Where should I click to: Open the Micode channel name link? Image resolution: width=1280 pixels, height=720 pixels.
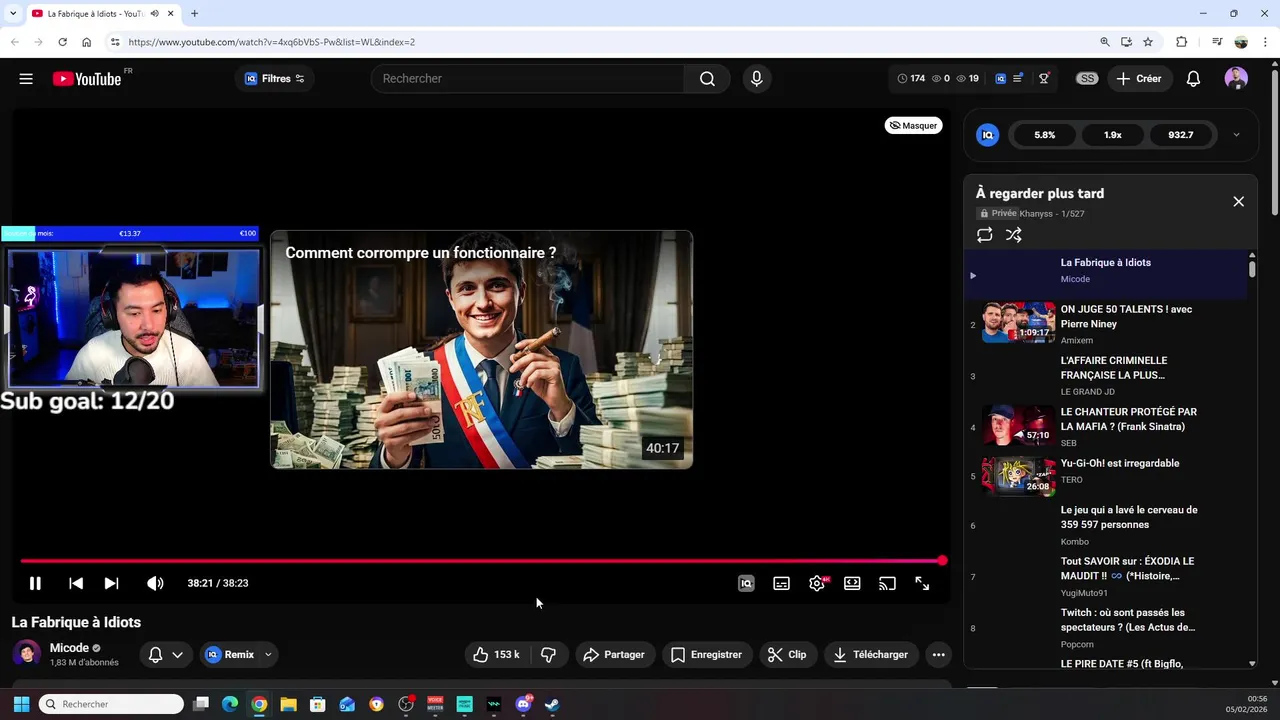(69, 648)
